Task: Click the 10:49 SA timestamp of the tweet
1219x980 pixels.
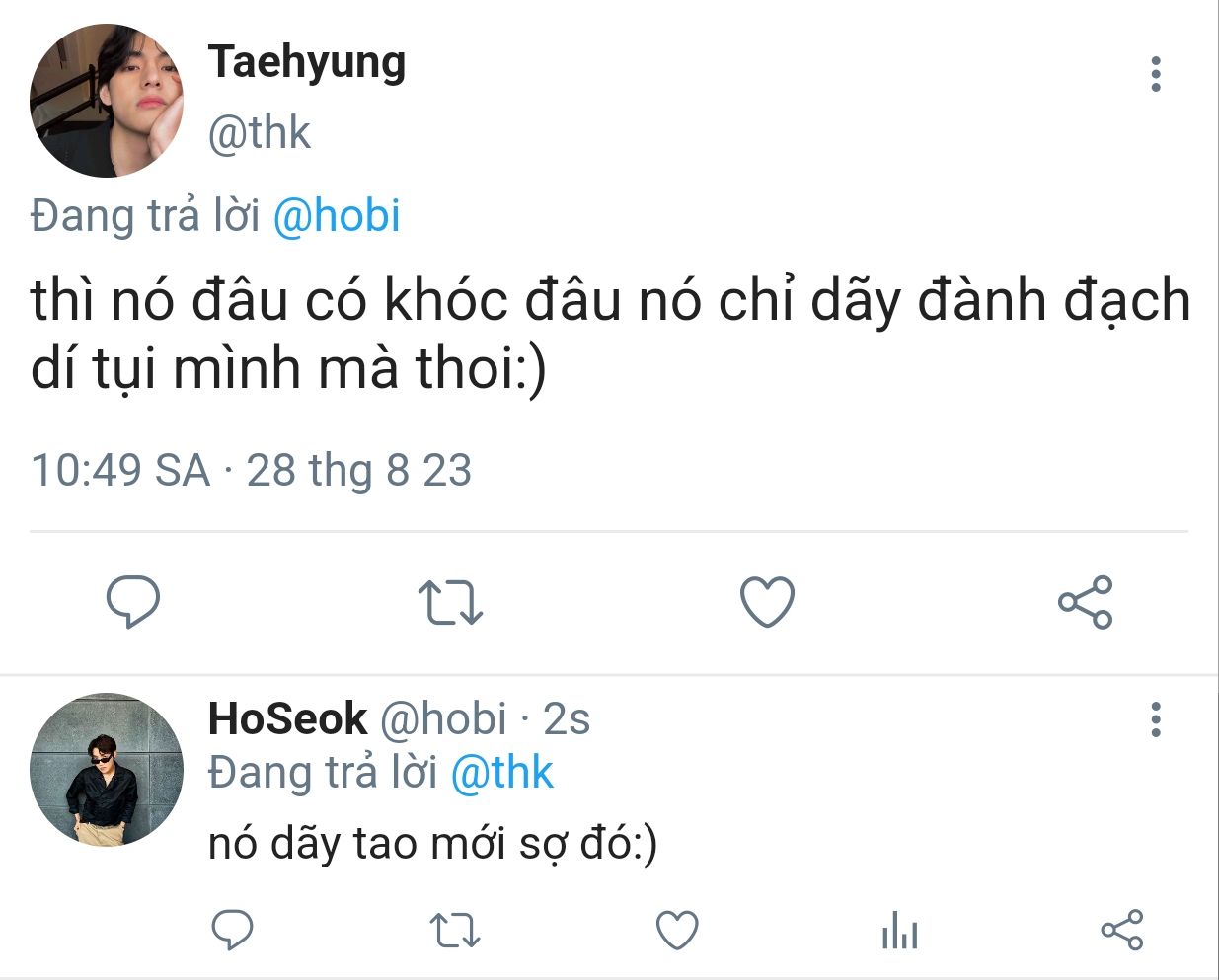Action: coord(120,470)
